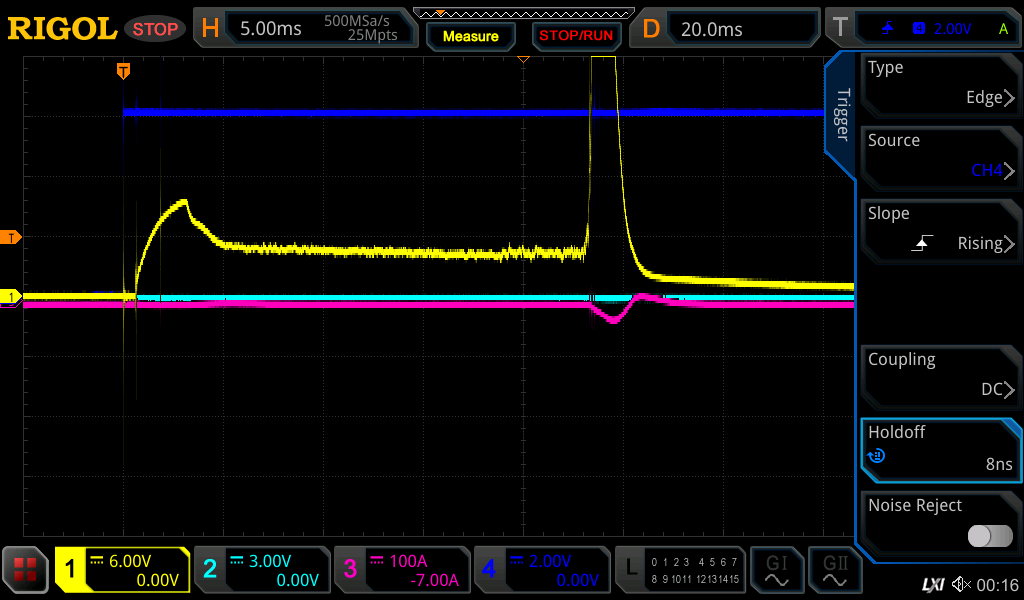
Task: Toggle the speaker sound icon
Action: (962, 584)
